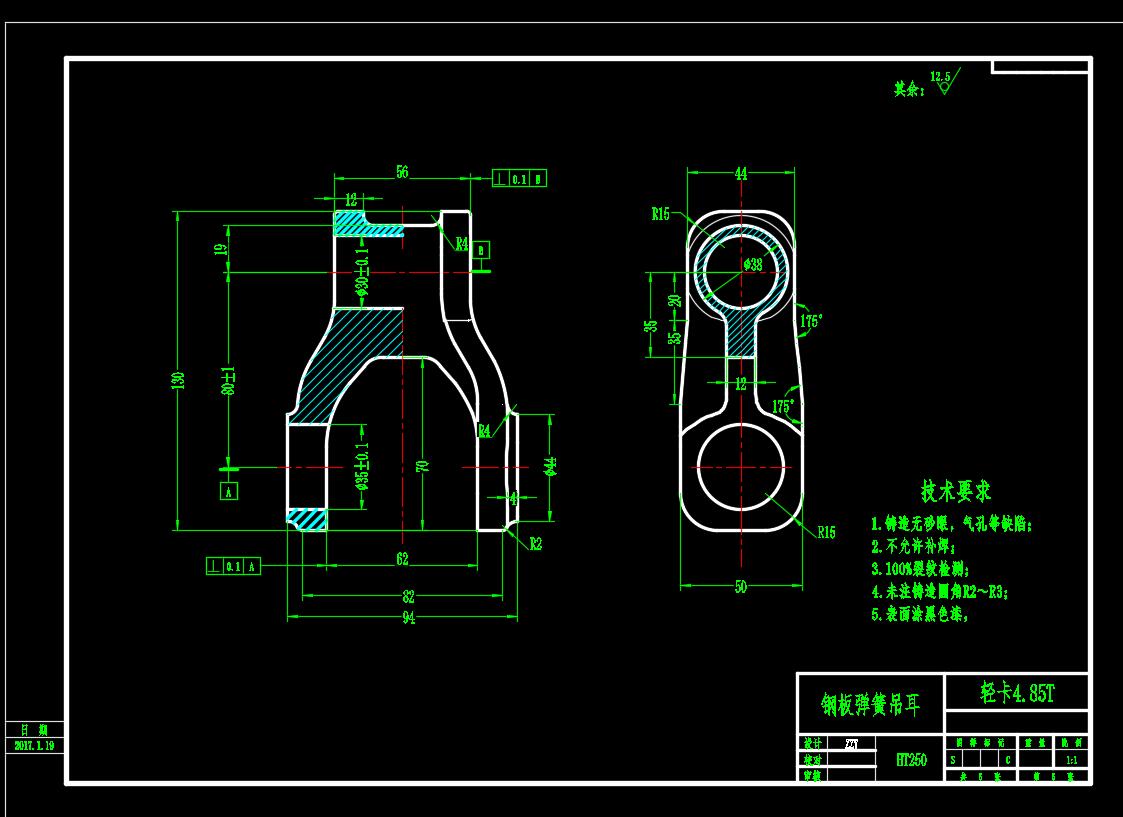
Task: Click the surface roughness 12.5 symbol
Action: click(x=944, y=82)
